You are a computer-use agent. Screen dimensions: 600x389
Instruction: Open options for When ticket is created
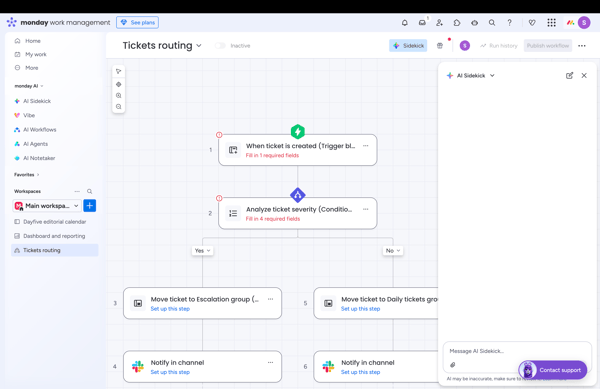tap(365, 146)
